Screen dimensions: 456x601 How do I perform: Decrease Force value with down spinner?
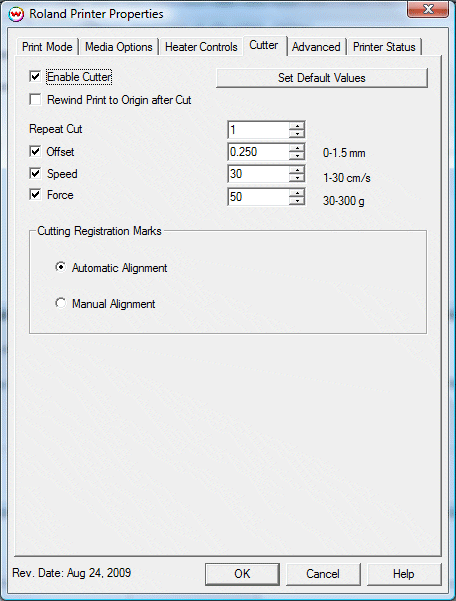[297, 200]
